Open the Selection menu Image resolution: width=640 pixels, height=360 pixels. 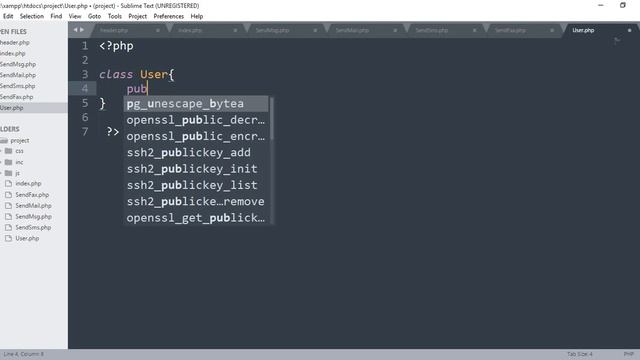[31, 16]
